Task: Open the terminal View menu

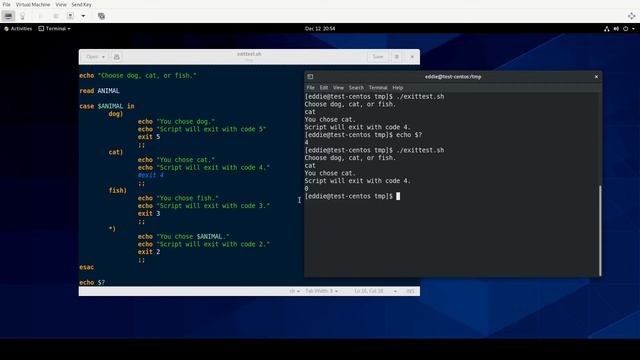Action: click(x=338, y=88)
